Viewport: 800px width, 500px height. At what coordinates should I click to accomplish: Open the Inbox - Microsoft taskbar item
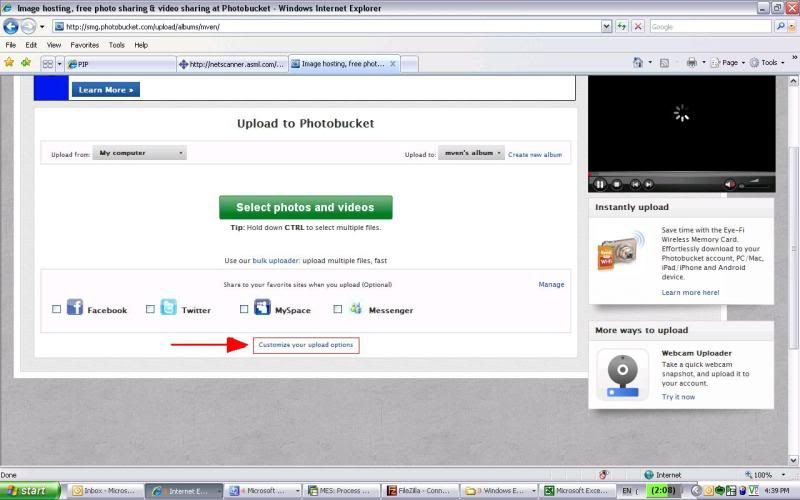click(105, 491)
